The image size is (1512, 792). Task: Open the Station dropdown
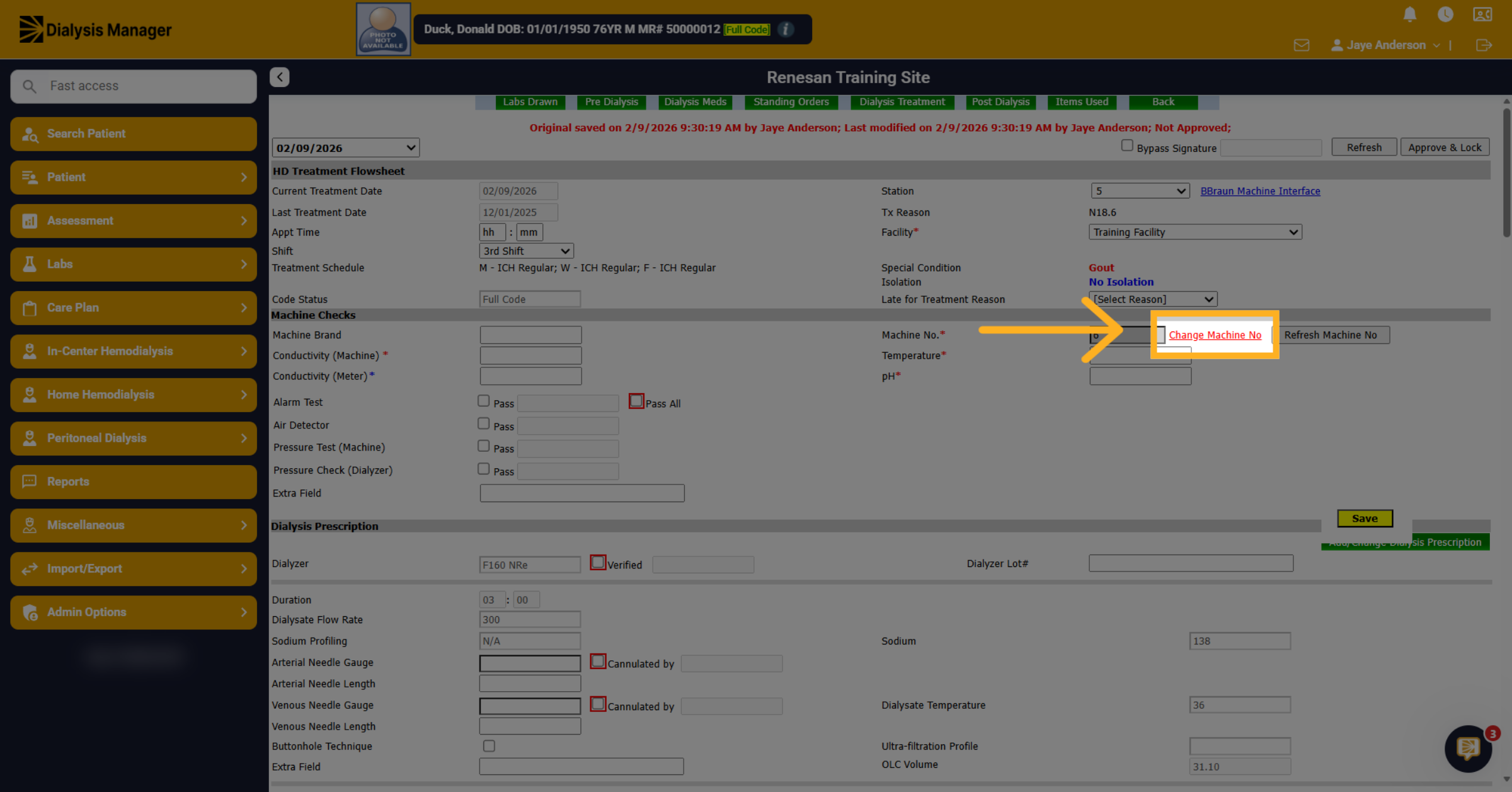pyautogui.click(x=1140, y=191)
